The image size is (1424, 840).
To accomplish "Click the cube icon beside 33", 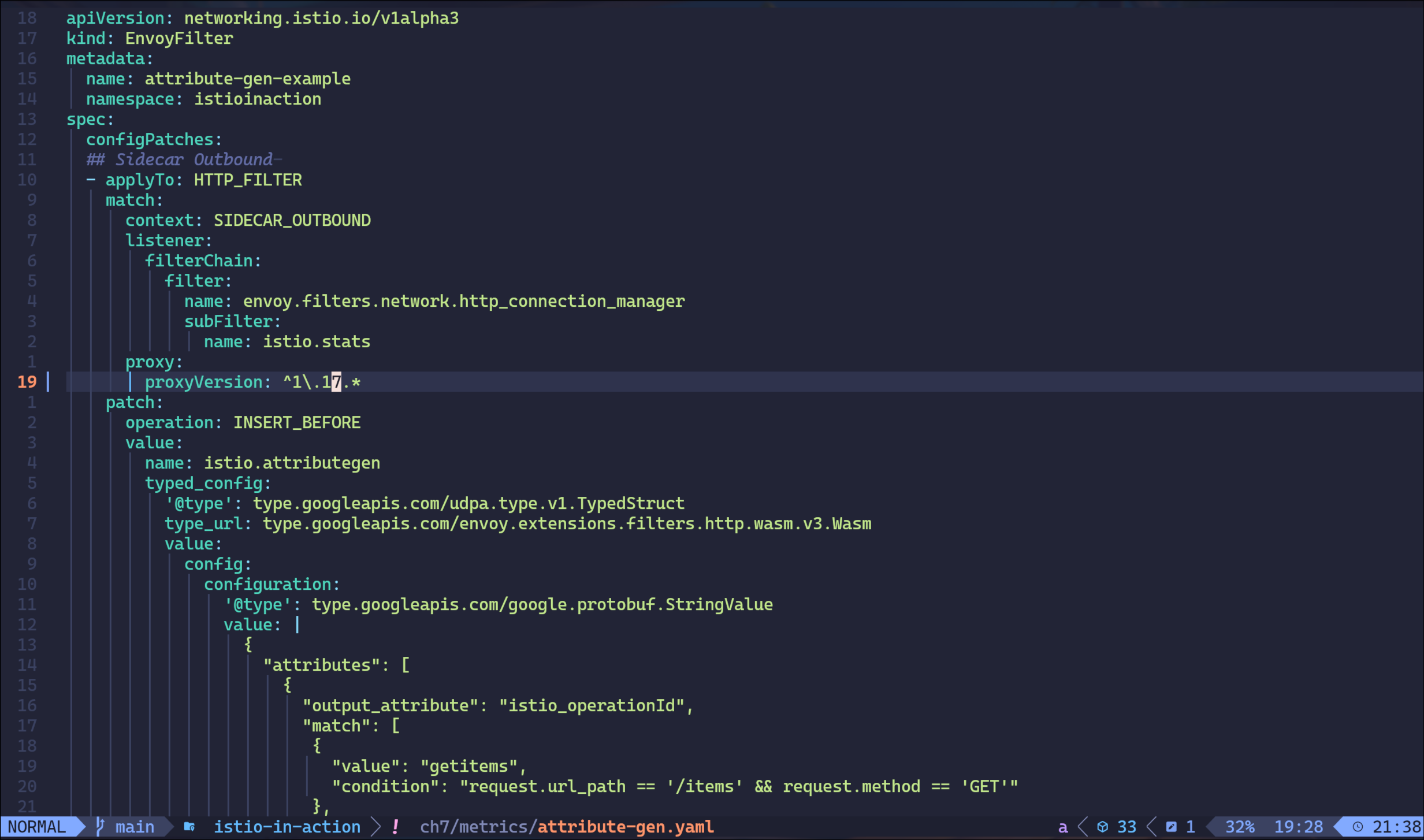I will click(1103, 827).
